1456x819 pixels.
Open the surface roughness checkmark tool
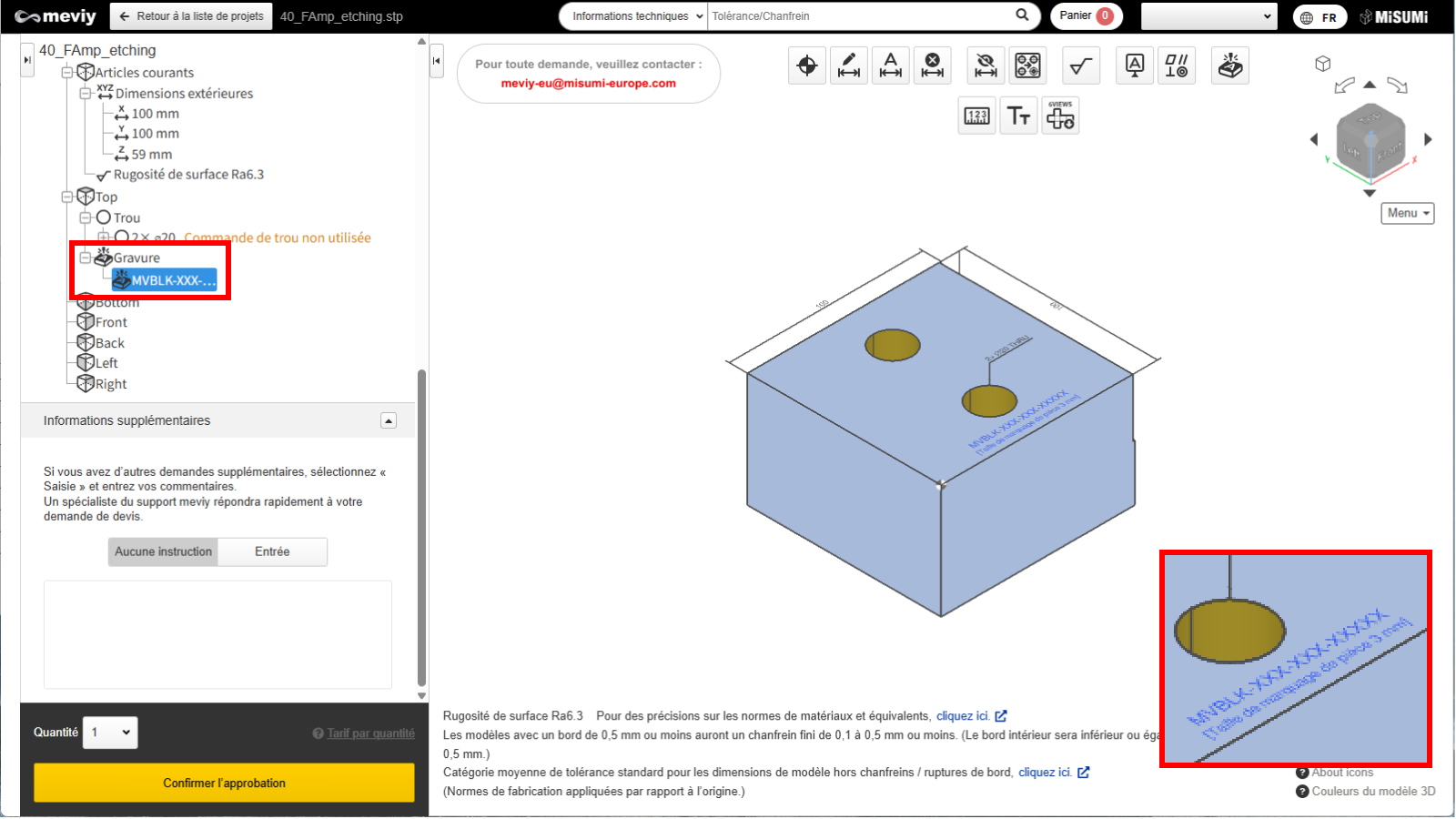click(1080, 66)
